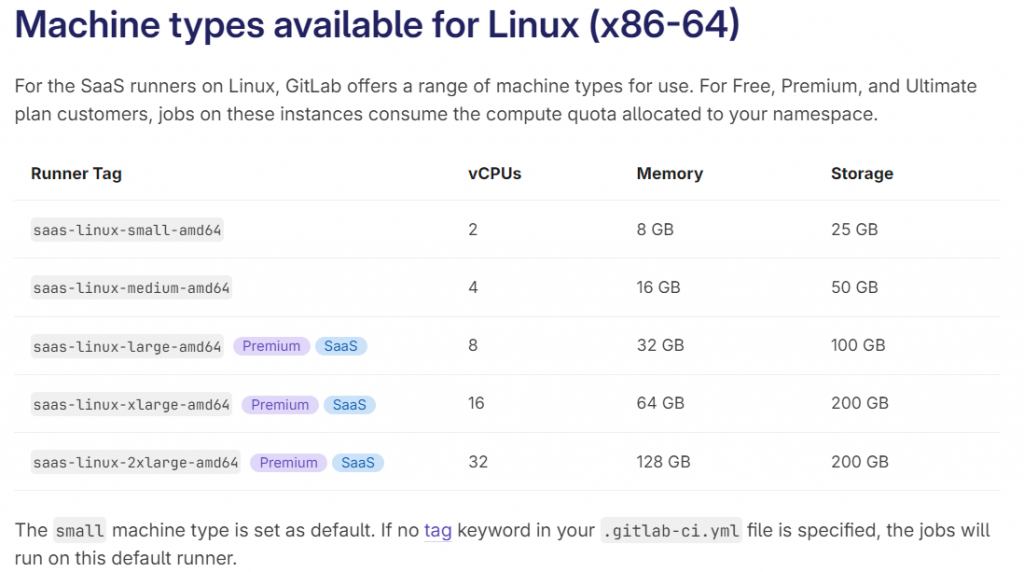Select the SaaS badge on the xlarge row
The image size is (1024, 572).
click(x=350, y=405)
